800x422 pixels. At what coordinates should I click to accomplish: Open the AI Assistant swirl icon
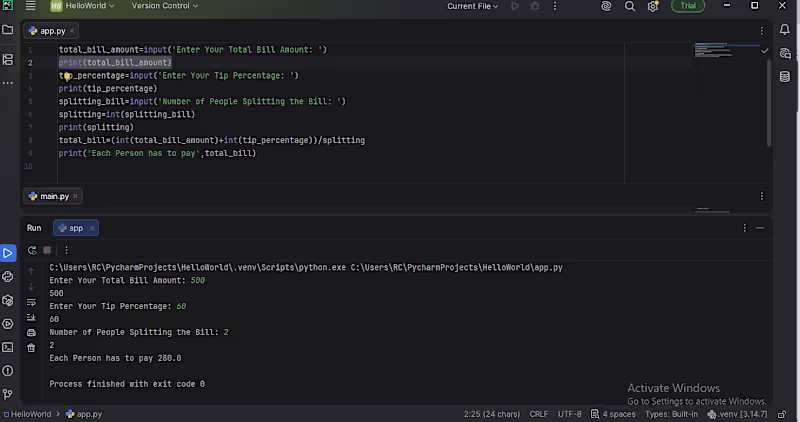(x=606, y=6)
